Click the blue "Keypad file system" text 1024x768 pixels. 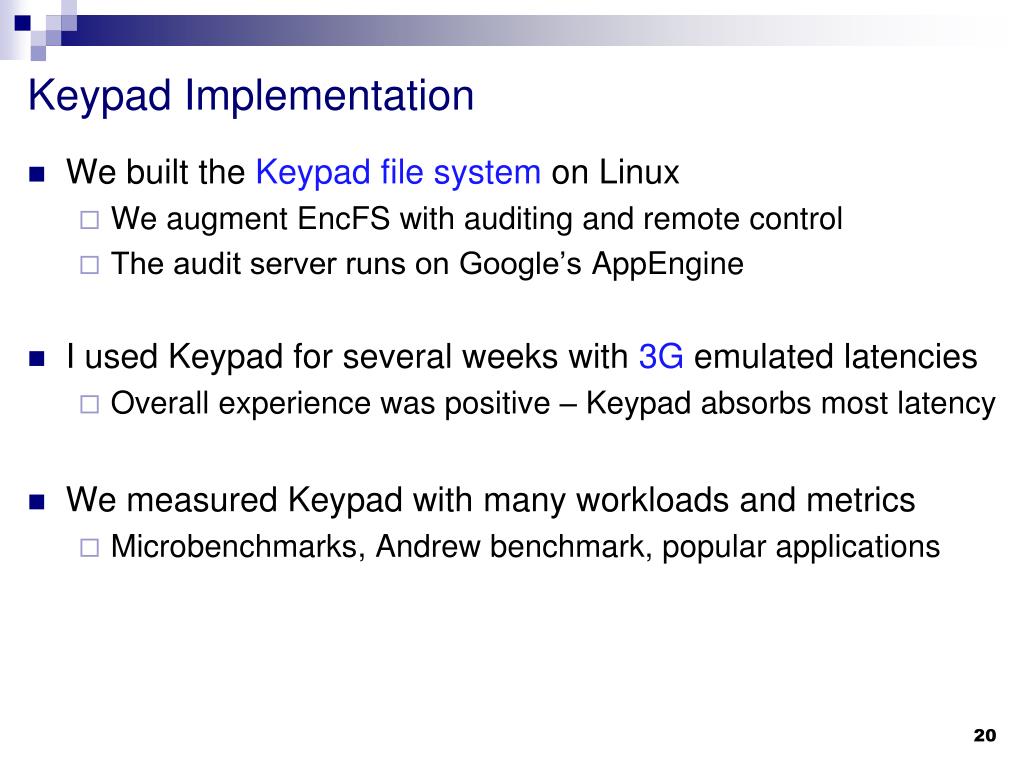pos(398,173)
